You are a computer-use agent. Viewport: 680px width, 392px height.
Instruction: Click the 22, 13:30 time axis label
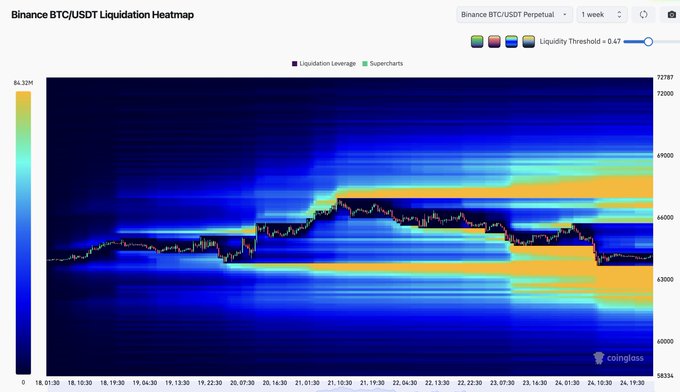click(437, 383)
